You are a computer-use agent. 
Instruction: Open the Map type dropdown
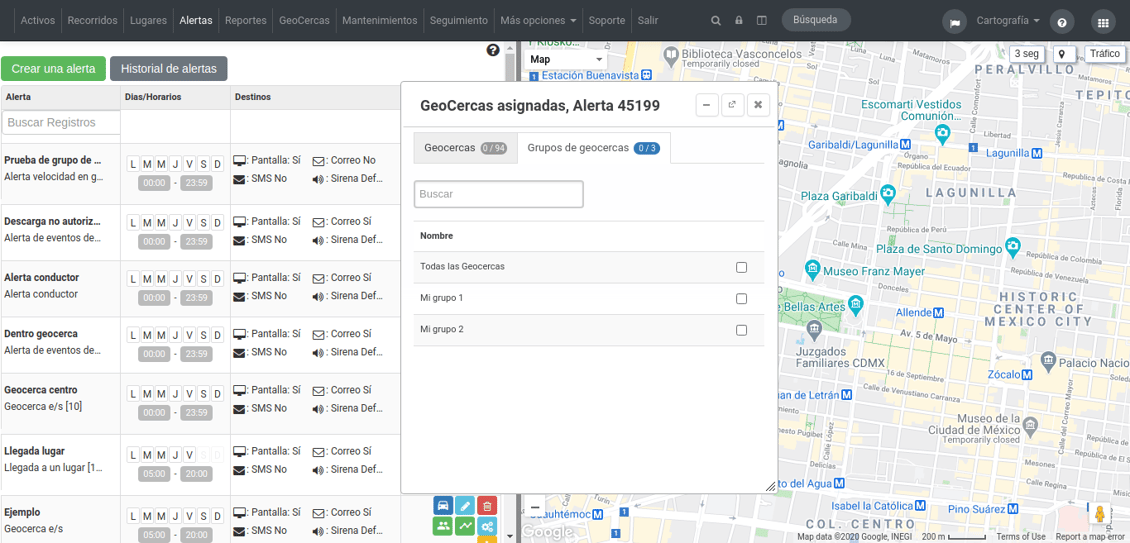point(566,60)
